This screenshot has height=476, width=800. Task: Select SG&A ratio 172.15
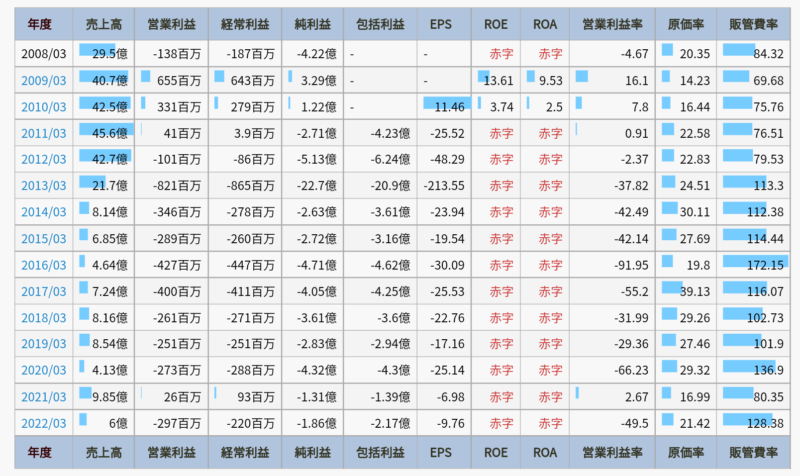click(x=765, y=265)
